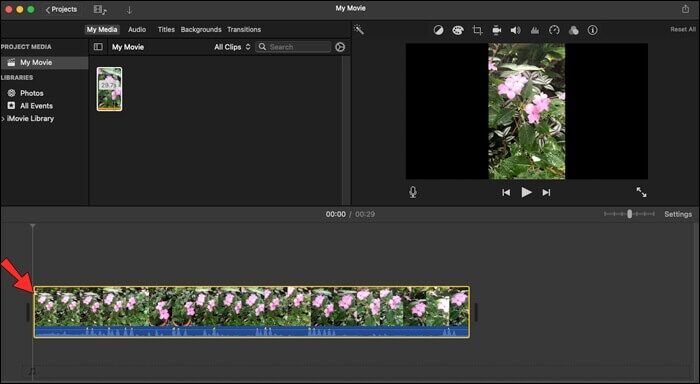Image resolution: width=700 pixels, height=384 pixels.
Task: Open clip filter and audio effects
Action: (574, 30)
